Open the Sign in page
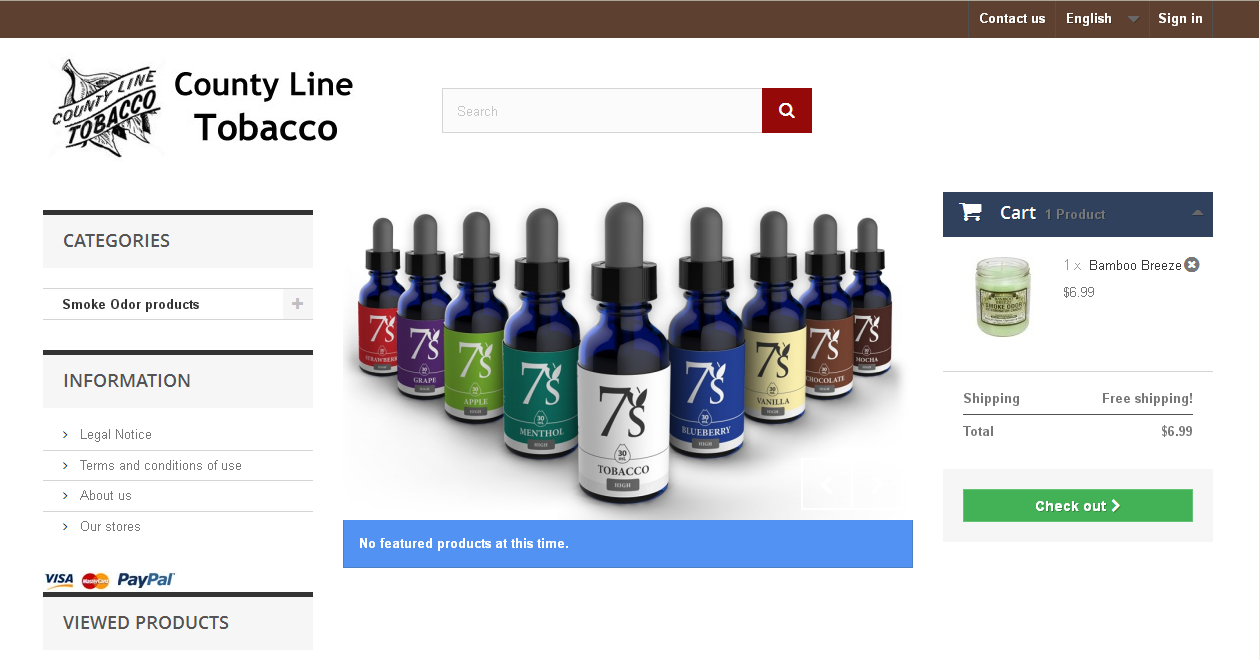1260x660 pixels. click(1180, 18)
